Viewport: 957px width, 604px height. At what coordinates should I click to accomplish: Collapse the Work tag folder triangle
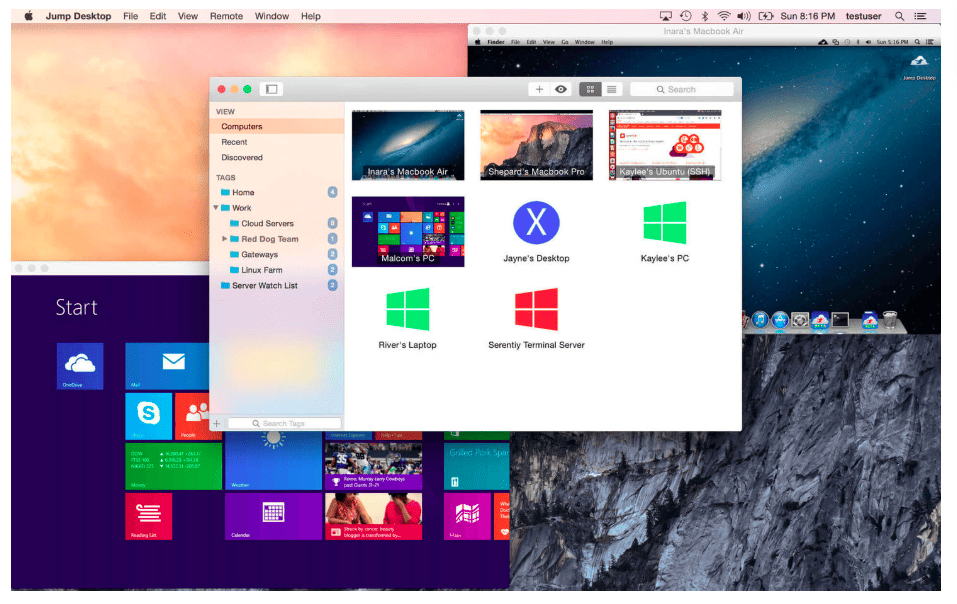[215, 207]
